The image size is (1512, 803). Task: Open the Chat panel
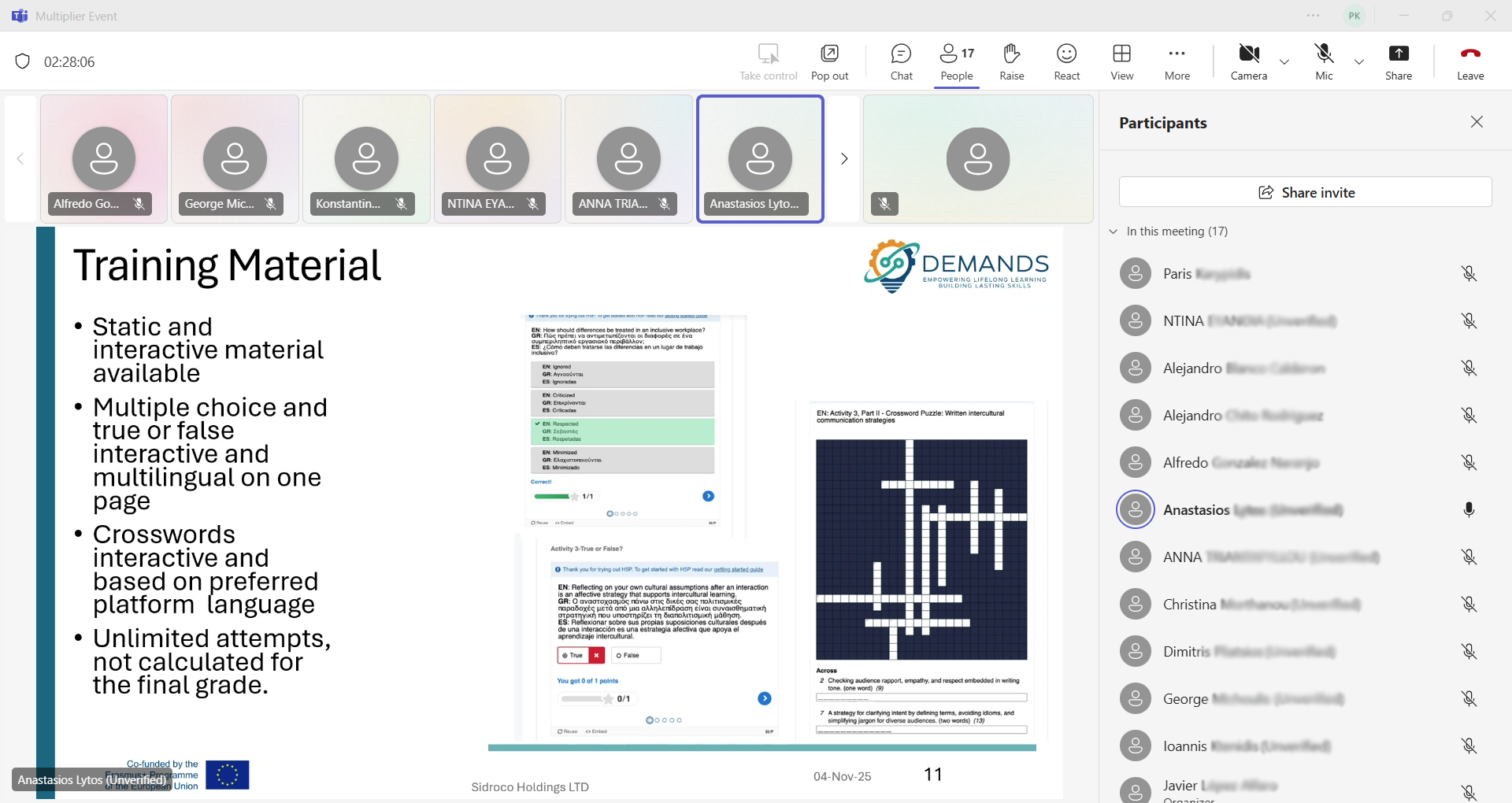point(901,61)
